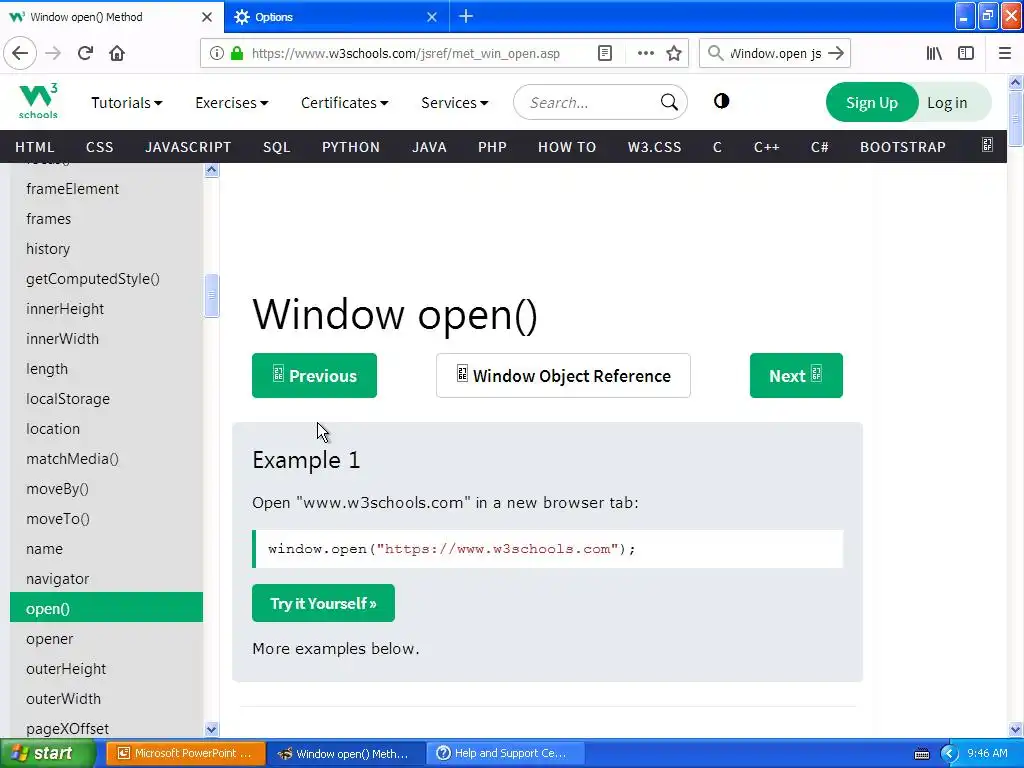Go to Previous reference page

point(314,376)
